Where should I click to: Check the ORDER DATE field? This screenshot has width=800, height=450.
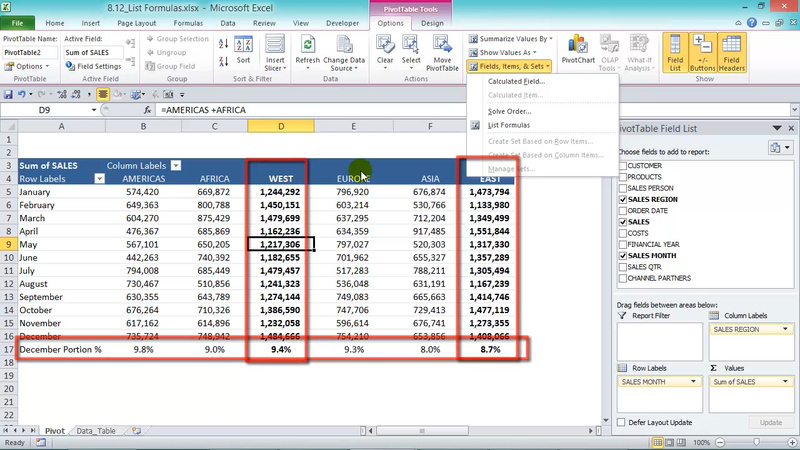click(623, 211)
